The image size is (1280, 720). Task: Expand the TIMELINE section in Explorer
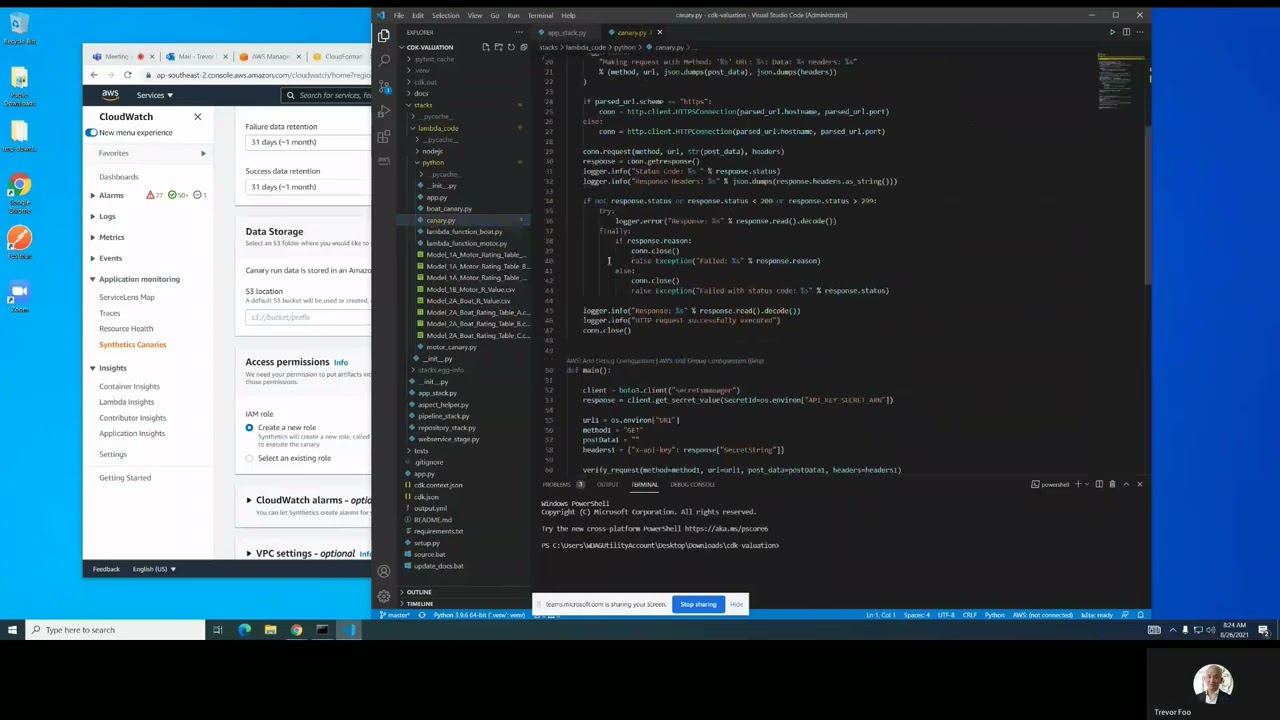[x=419, y=603]
